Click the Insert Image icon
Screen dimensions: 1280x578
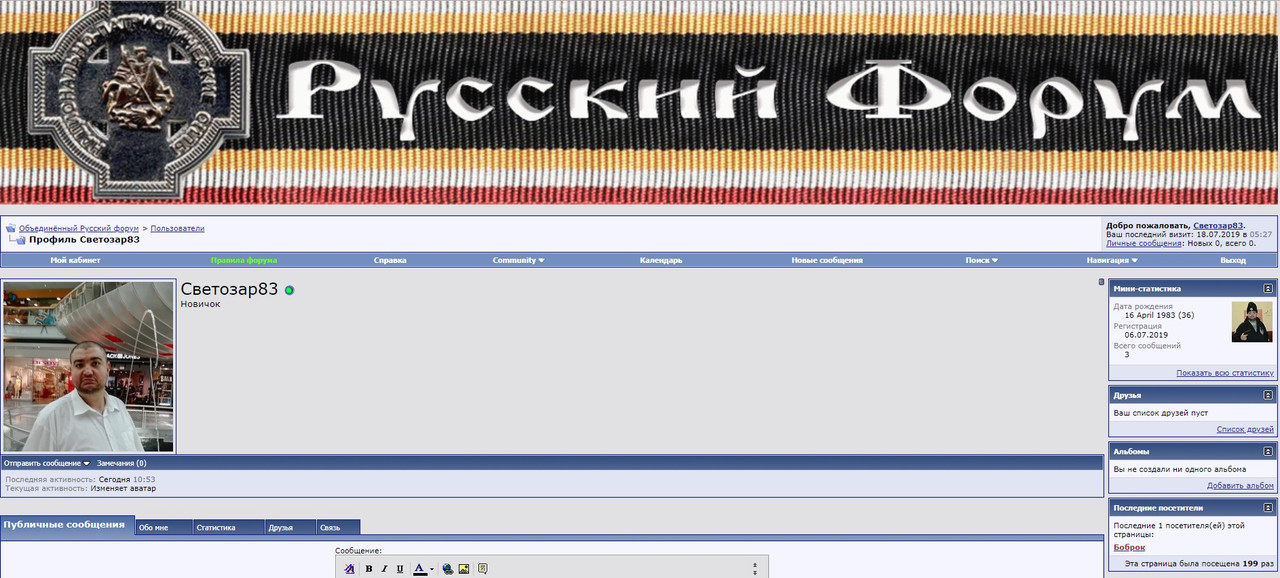click(x=464, y=569)
